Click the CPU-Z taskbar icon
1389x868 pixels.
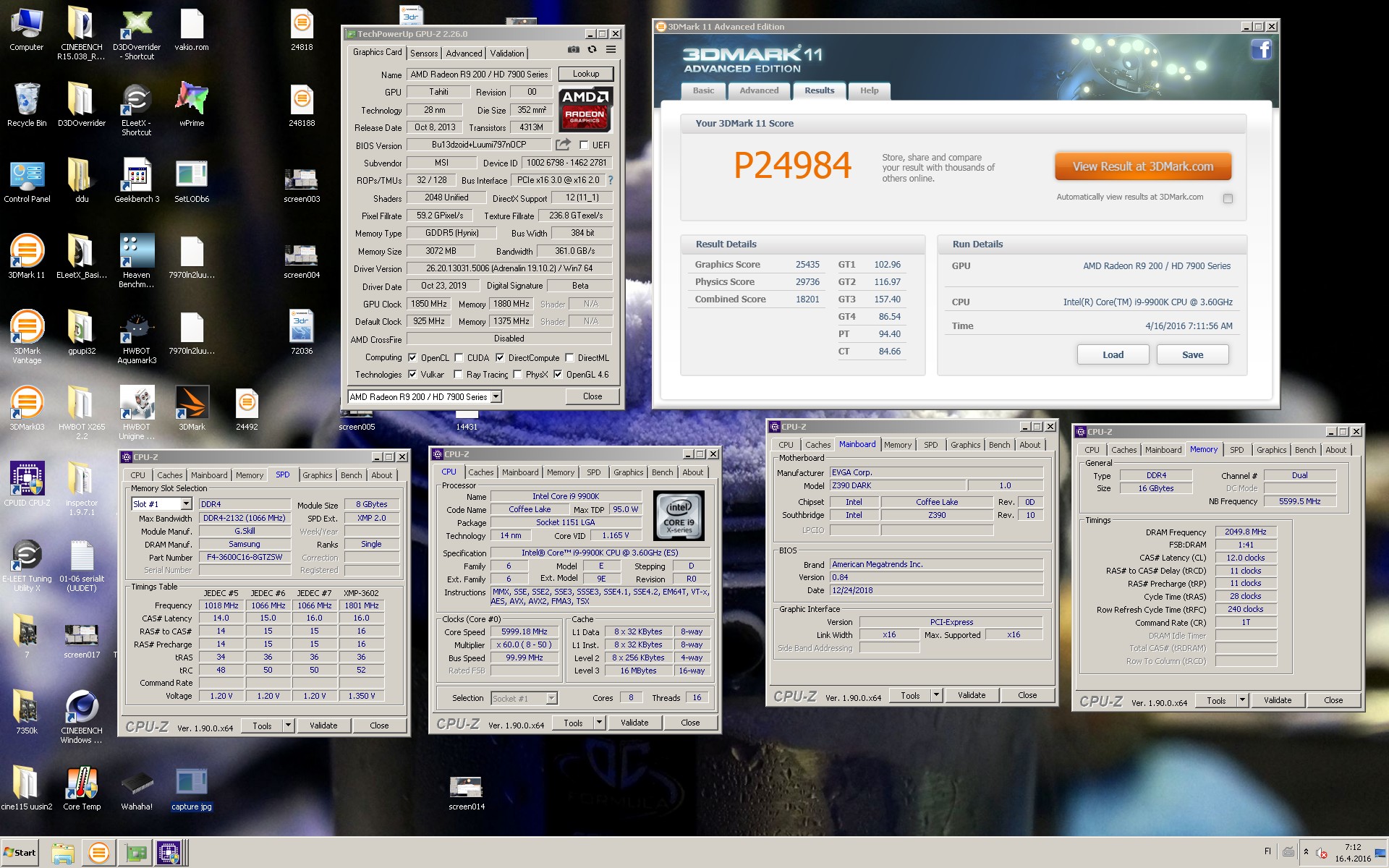click(x=169, y=853)
